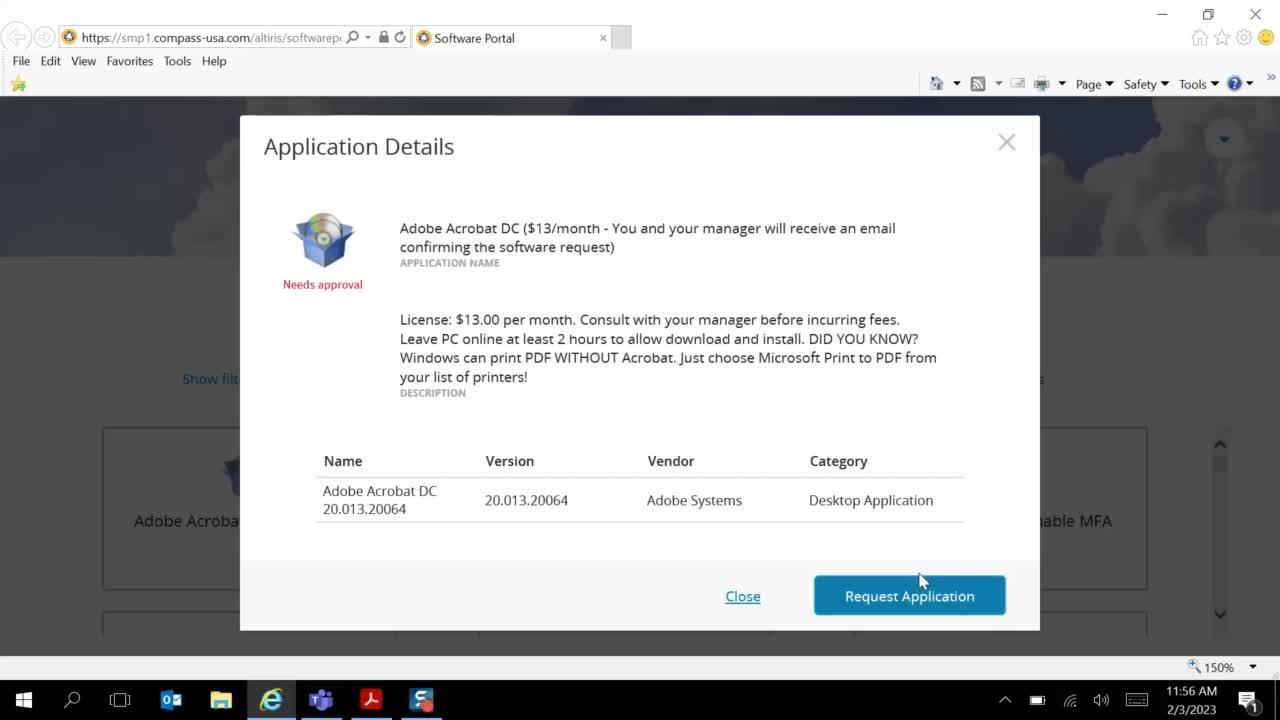Click the Version column header

coord(510,461)
